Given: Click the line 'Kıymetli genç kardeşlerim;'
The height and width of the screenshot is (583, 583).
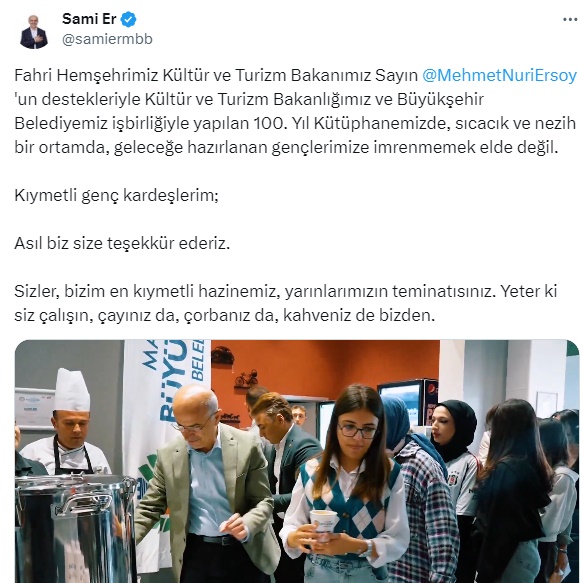Looking at the screenshot, I should [116, 195].
